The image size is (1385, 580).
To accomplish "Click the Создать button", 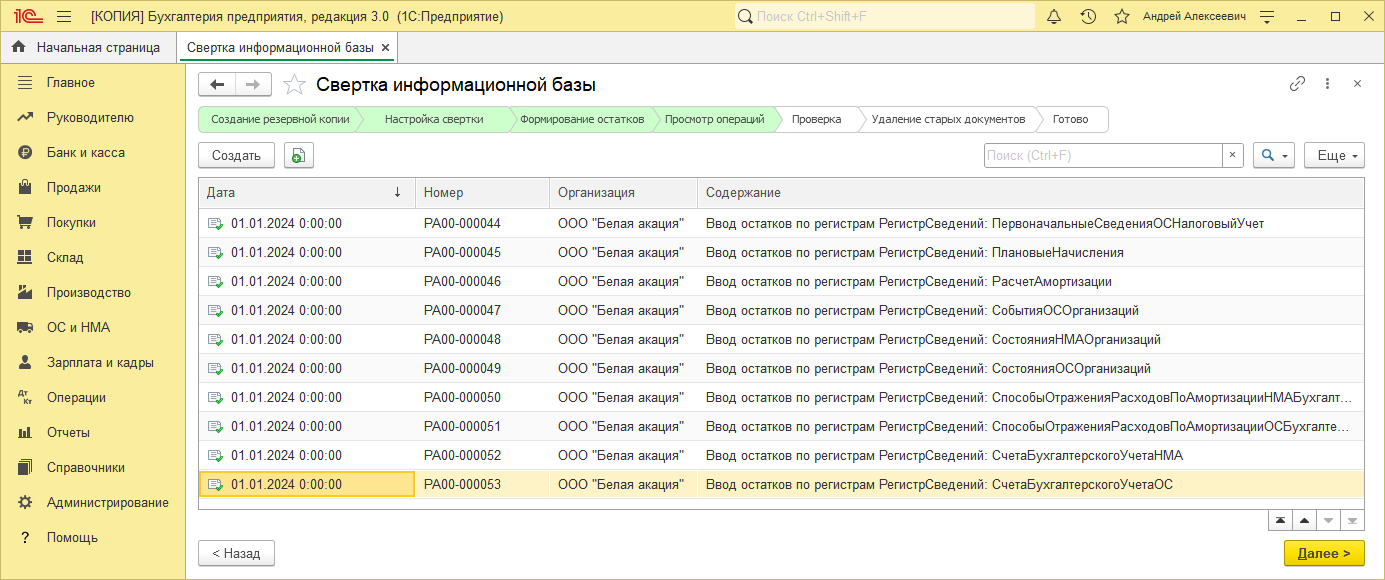I will point(237,155).
